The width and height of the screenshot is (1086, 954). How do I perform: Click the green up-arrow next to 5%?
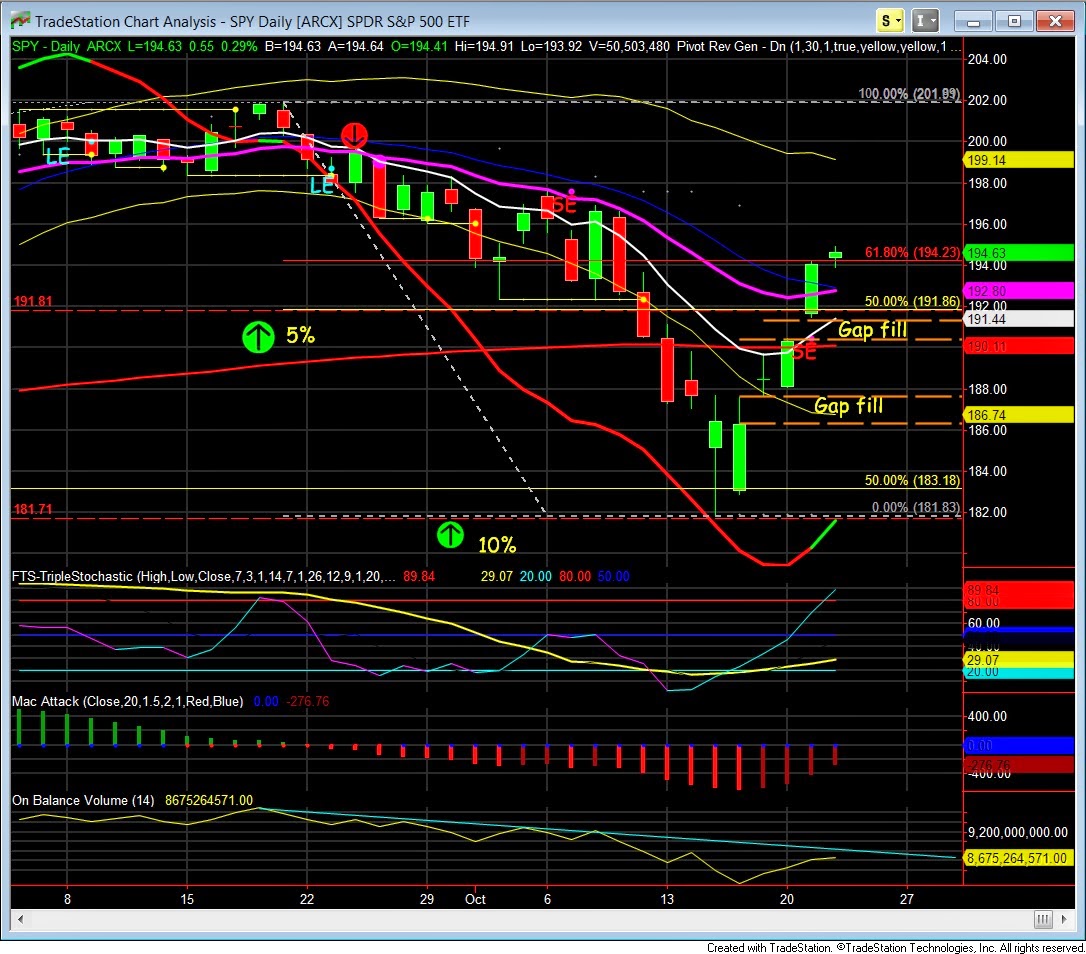[258, 337]
